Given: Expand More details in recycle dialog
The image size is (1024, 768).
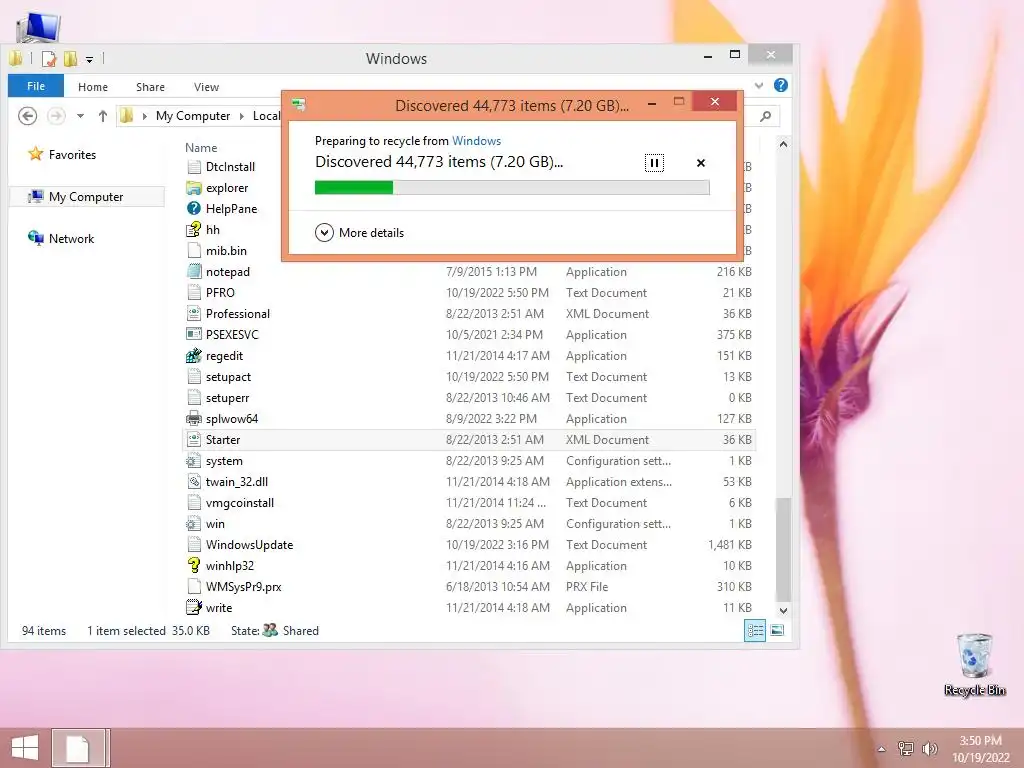Looking at the screenshot, I should 359,232.
